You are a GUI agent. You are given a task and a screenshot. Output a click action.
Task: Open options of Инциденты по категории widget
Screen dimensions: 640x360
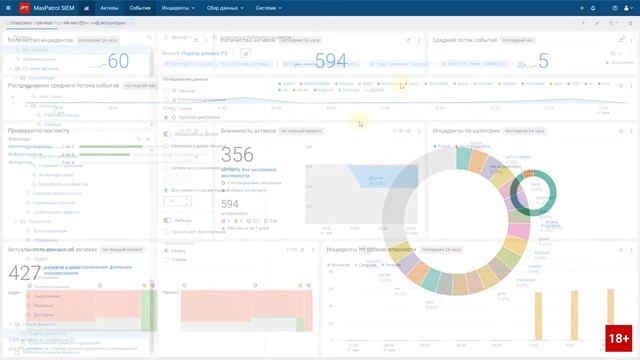(x=632, y=131)
